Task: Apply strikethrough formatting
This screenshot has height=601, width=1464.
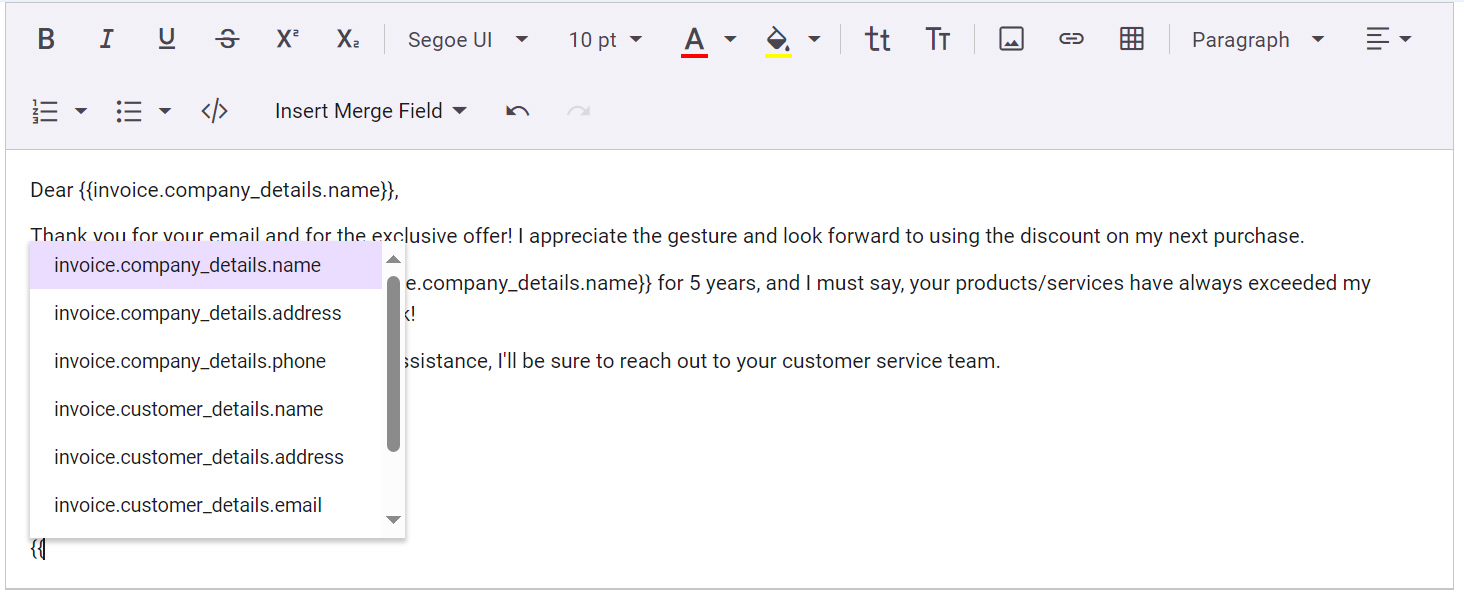Action: pyautogui.click(x=227, y=40)
